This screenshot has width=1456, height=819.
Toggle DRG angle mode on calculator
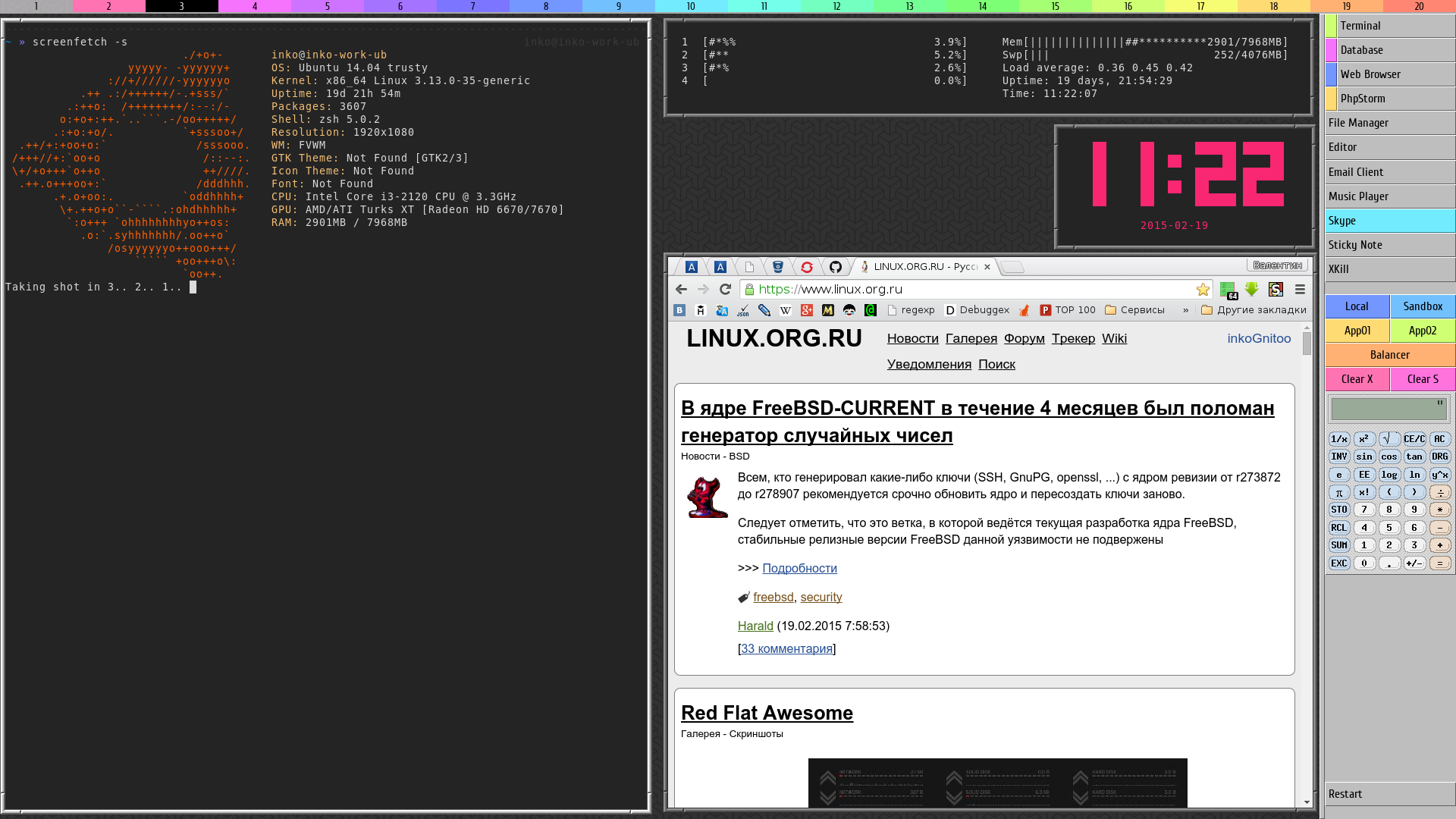1439,457
